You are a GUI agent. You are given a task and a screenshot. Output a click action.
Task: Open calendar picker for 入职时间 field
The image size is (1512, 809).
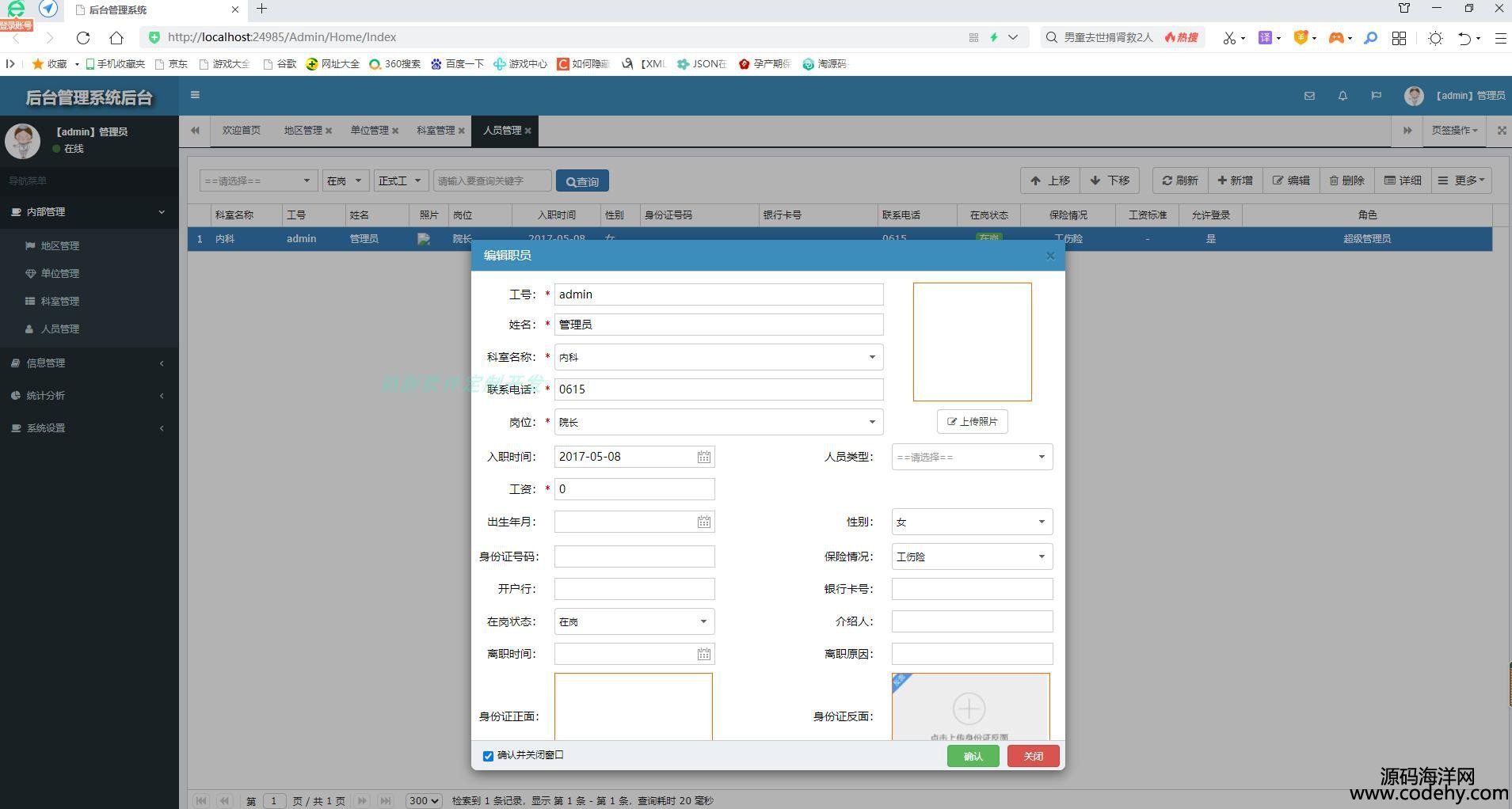(x=703, y=457)
